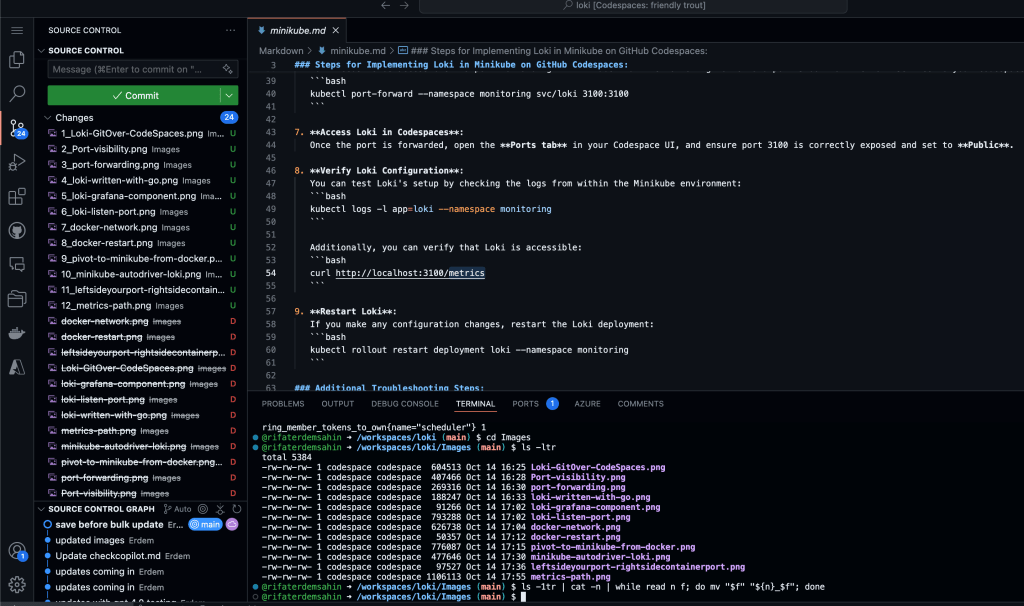This screenshot has height=606, width=1024.
Task: Open the Manage settings gear
Action: coord(17,584)
